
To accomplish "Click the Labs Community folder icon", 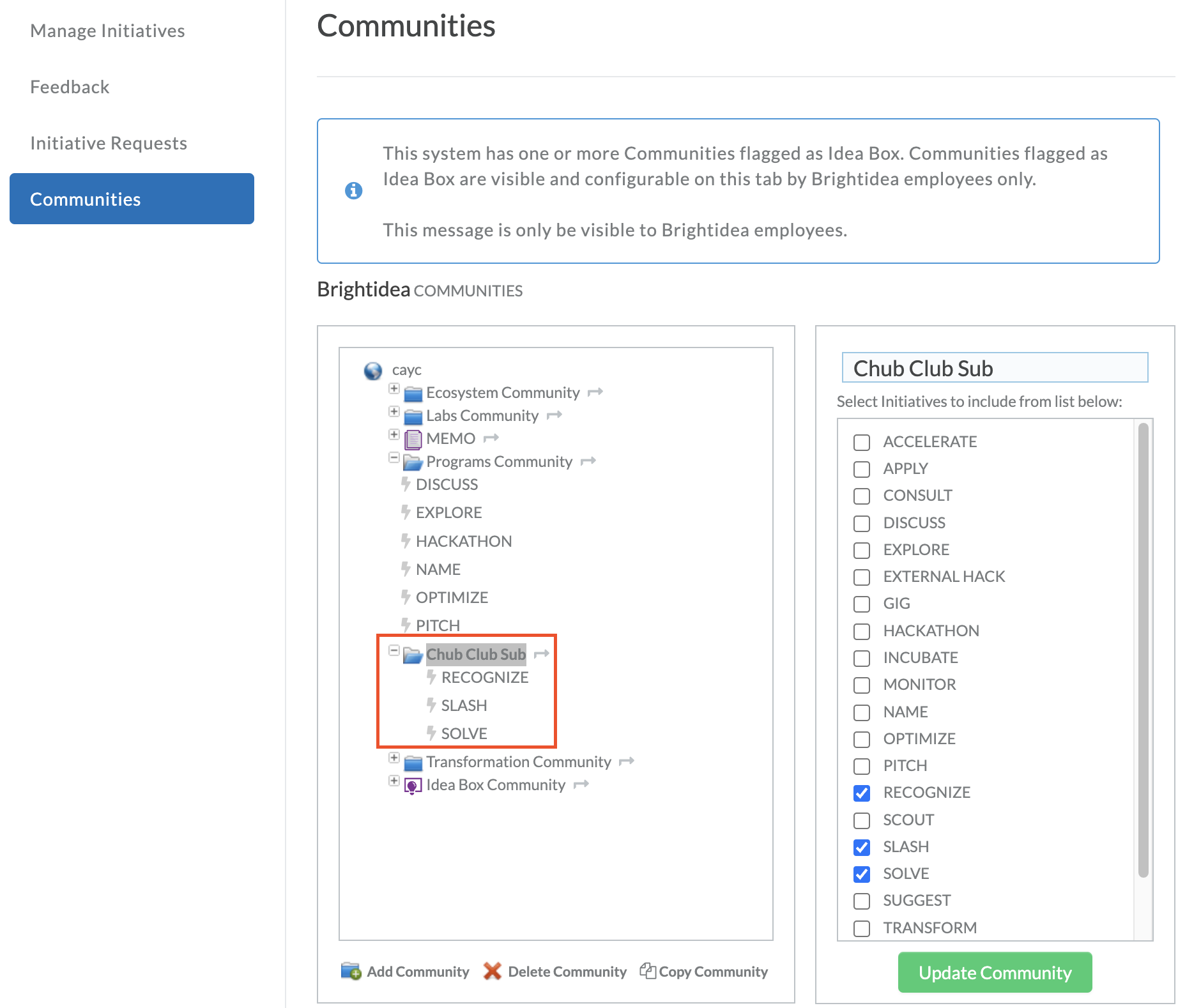I will pos(413,416).
